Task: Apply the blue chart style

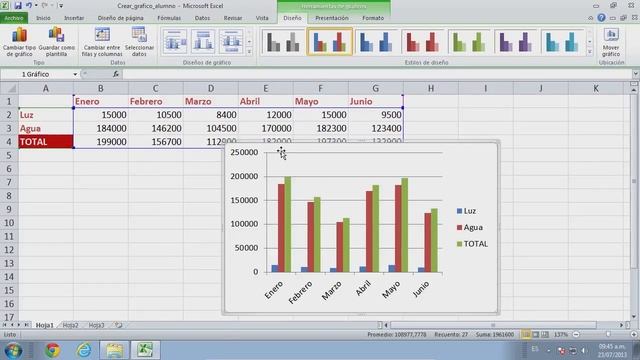Action: [x=376, y=42]
